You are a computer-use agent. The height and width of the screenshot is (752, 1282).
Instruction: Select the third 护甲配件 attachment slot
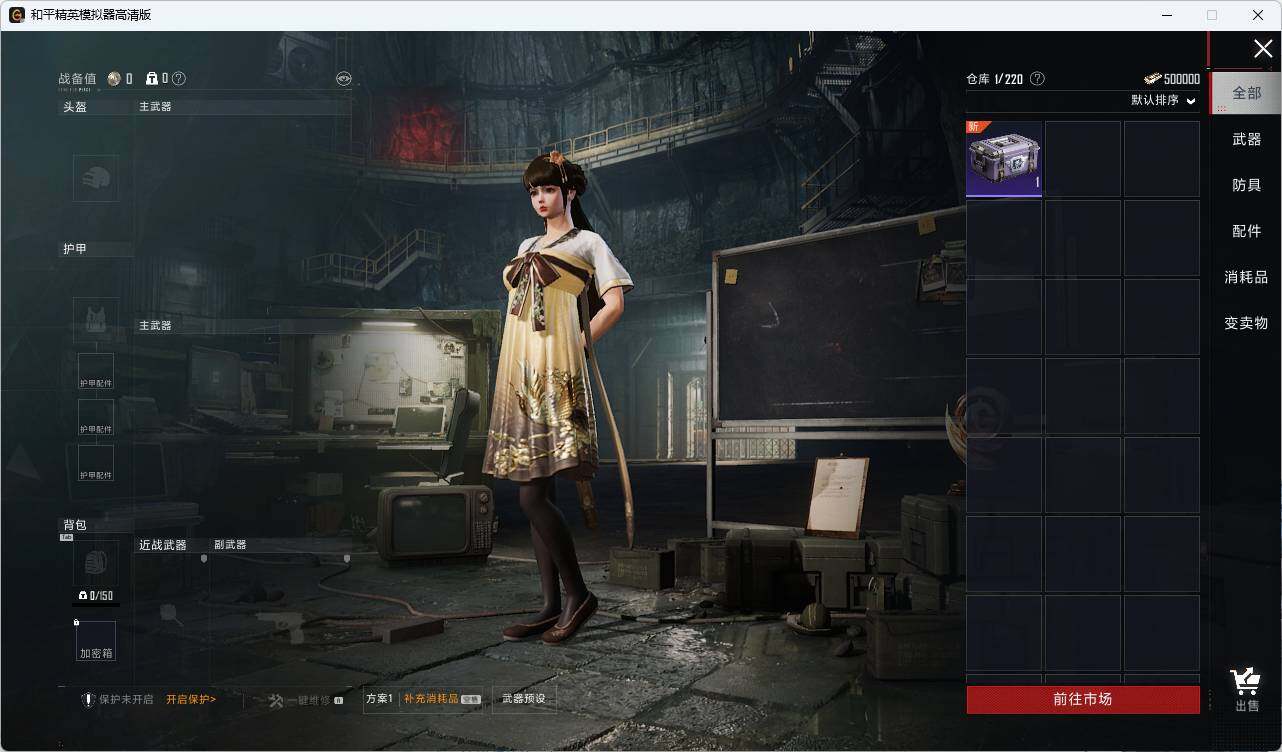[x=96, y=463]
